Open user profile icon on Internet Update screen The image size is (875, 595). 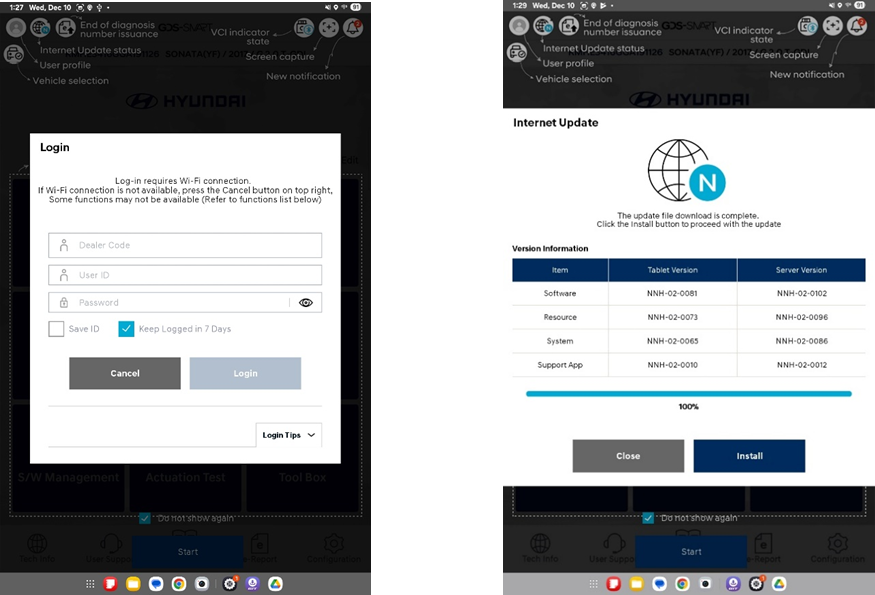pyautogui.click(x=519, y=25)
